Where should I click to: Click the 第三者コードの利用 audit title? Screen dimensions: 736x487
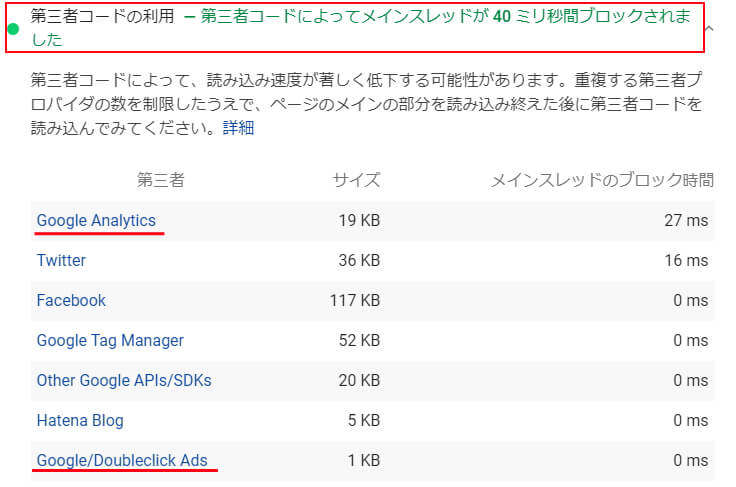click(102, 16)
